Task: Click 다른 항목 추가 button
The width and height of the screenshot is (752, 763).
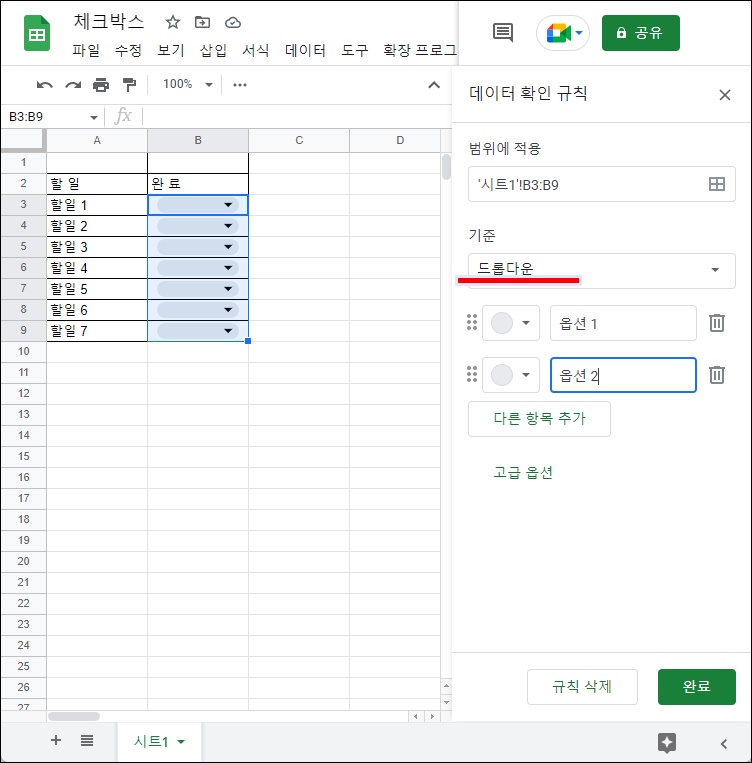Action: tap(539, 418)
